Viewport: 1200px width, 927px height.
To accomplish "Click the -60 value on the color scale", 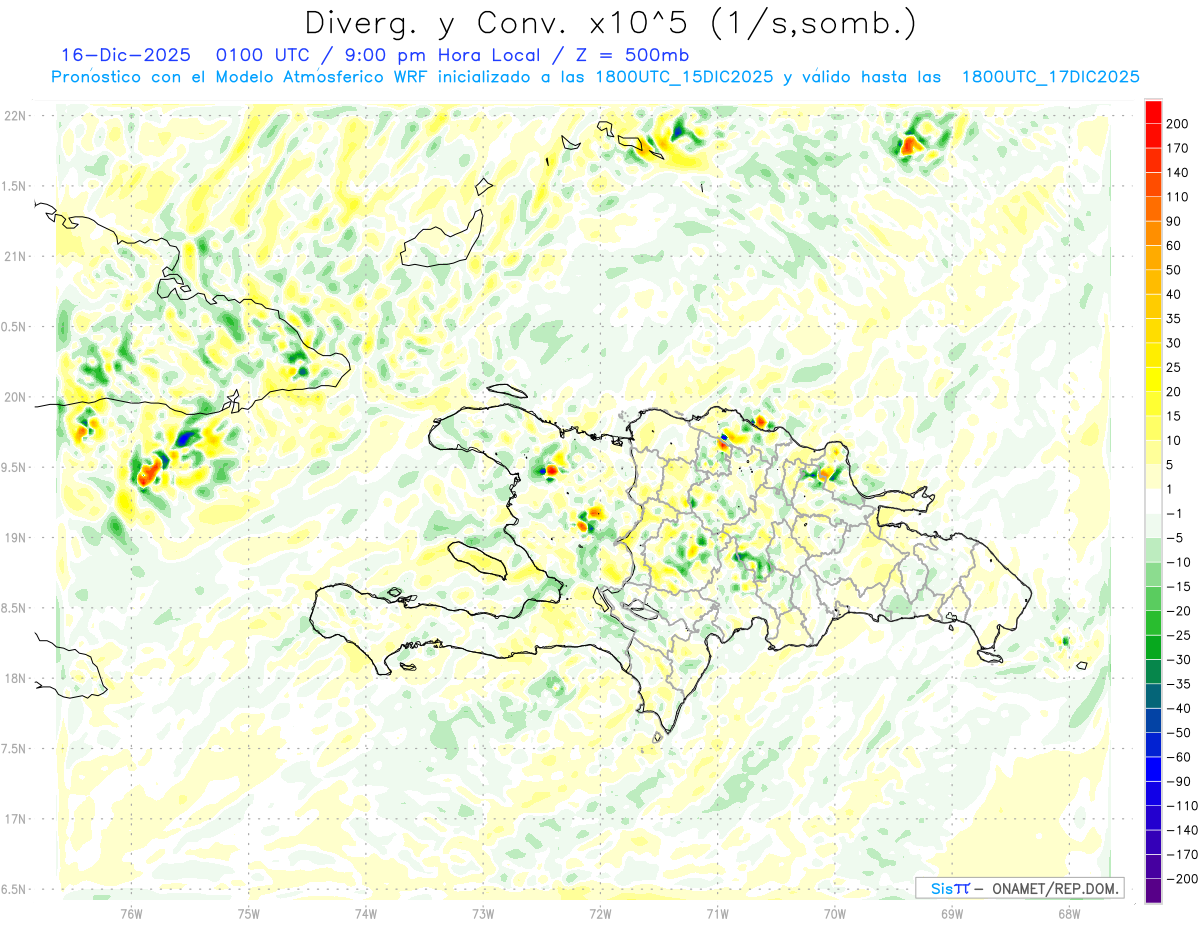I will click(1179, 757).
